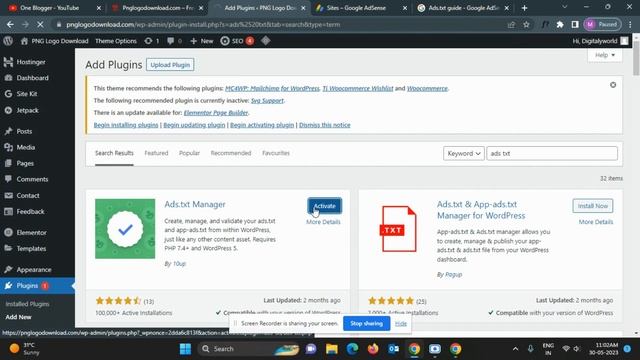The width and height of the screenshot is (640, 360).
Task: Open the browser Extensions puzzle icon
Action: [x=560, y=24]
